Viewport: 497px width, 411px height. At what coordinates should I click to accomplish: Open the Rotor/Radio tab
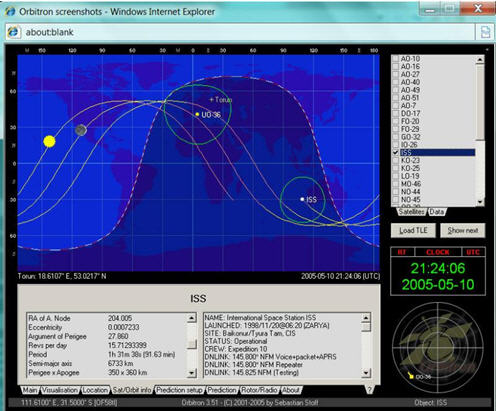[x=259, y=390]
